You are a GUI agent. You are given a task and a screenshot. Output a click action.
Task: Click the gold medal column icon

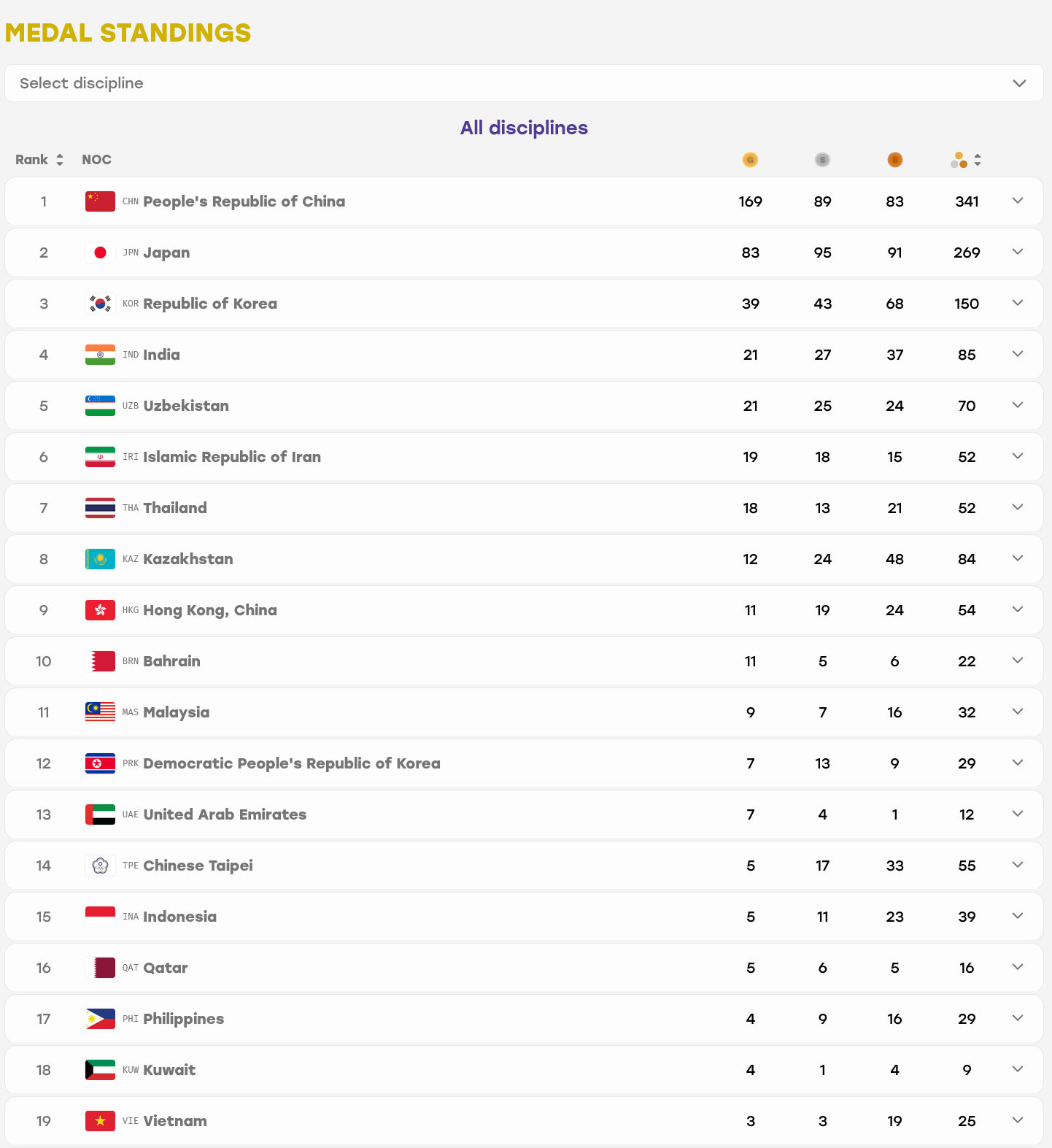point(750,160)
